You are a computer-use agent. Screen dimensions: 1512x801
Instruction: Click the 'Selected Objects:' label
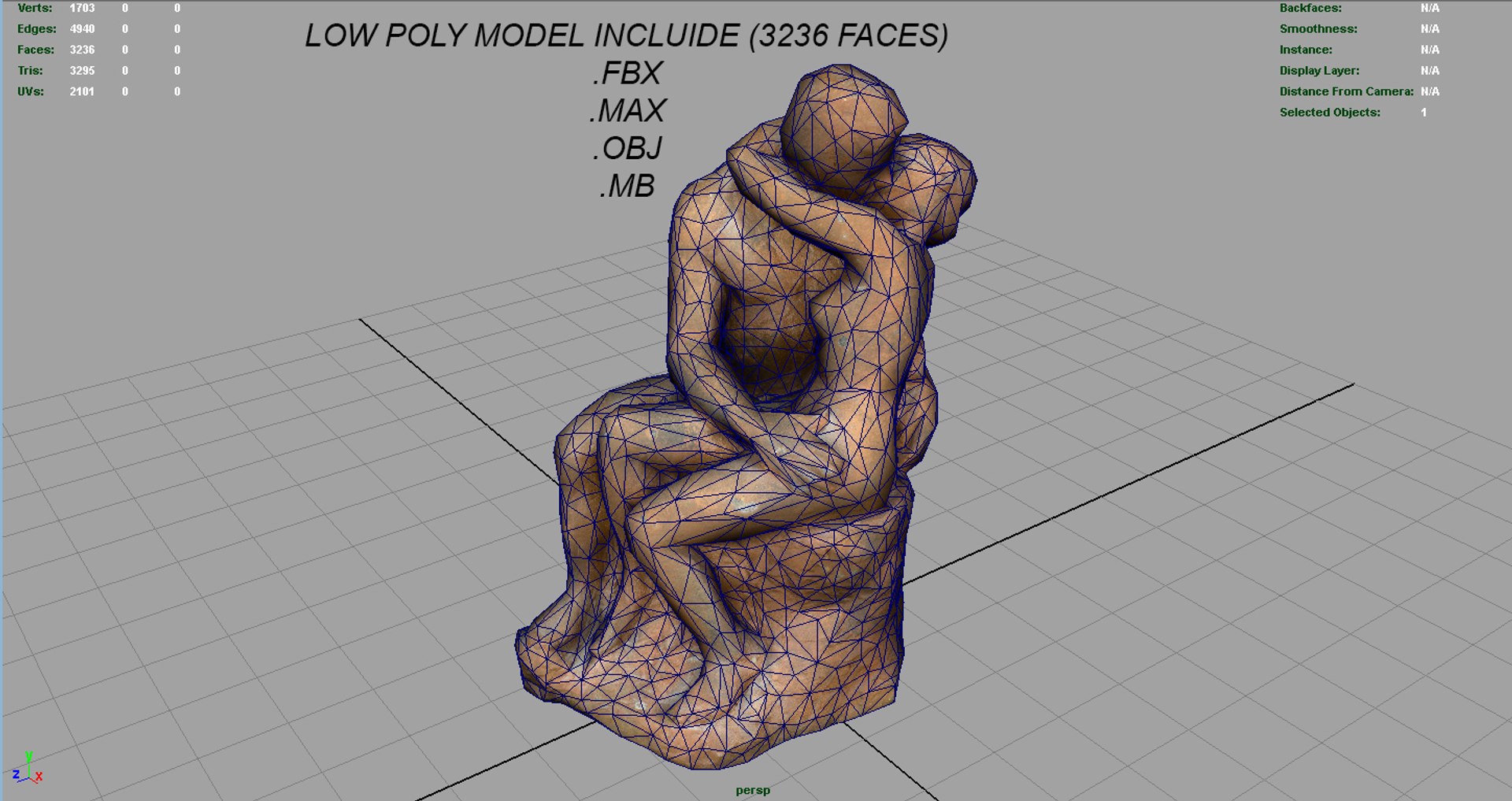tap(1330, 113)
